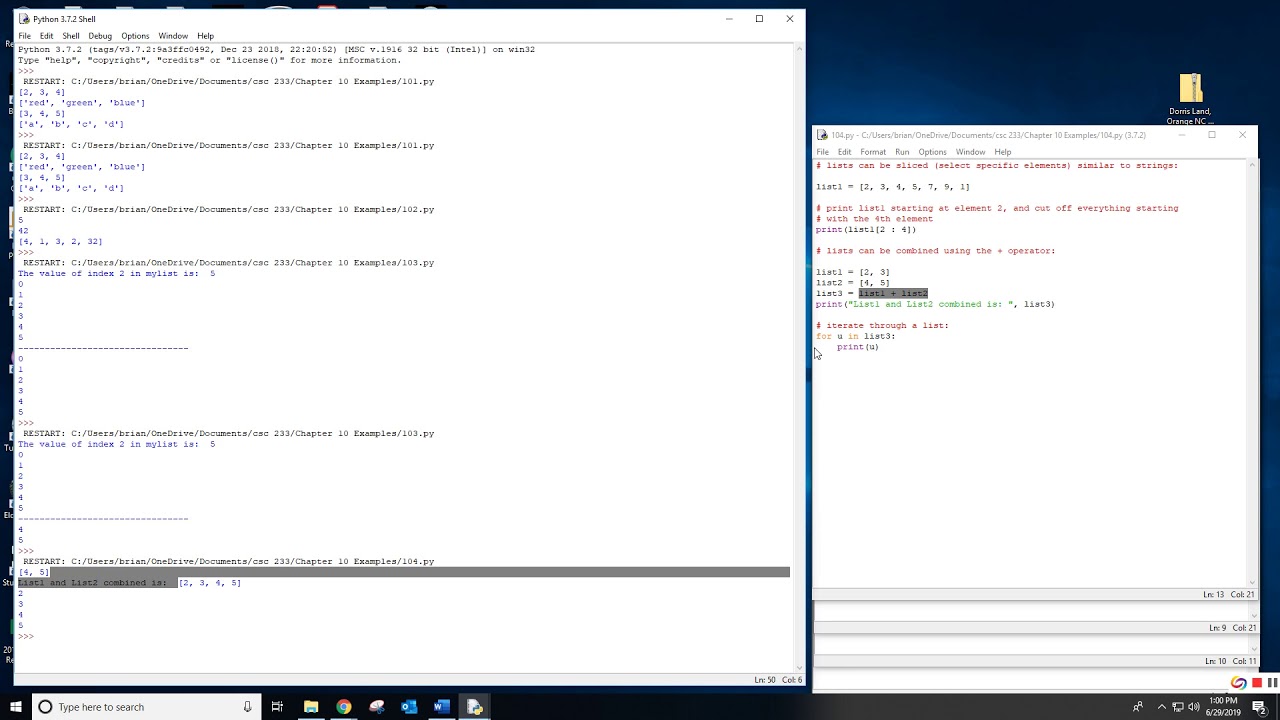The height and width of the screenshot is (720, 1280).
Task: Open Microsoft Word from the taskbar
Action: point(442,707)
